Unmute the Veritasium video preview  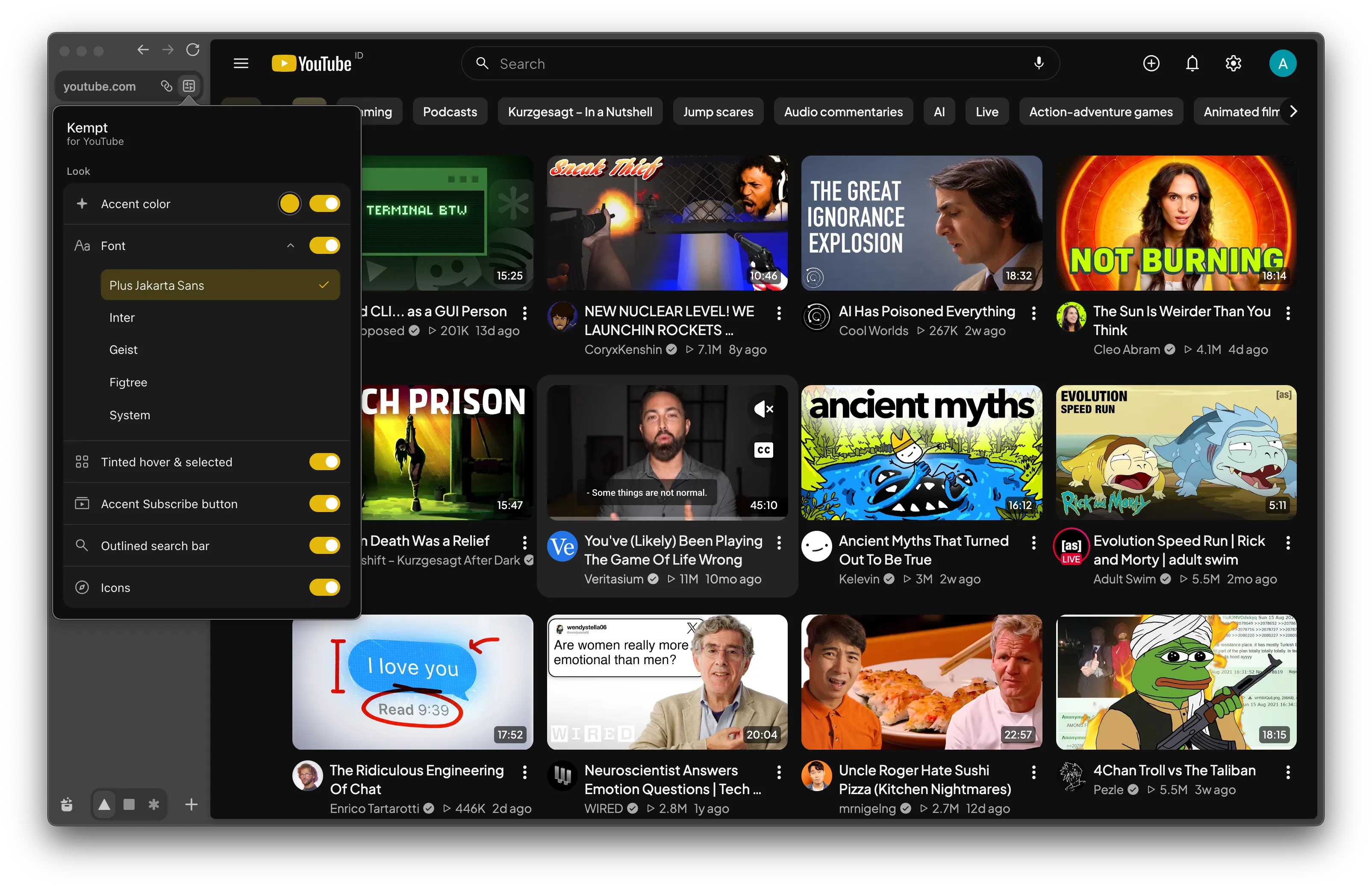(764, 409)
